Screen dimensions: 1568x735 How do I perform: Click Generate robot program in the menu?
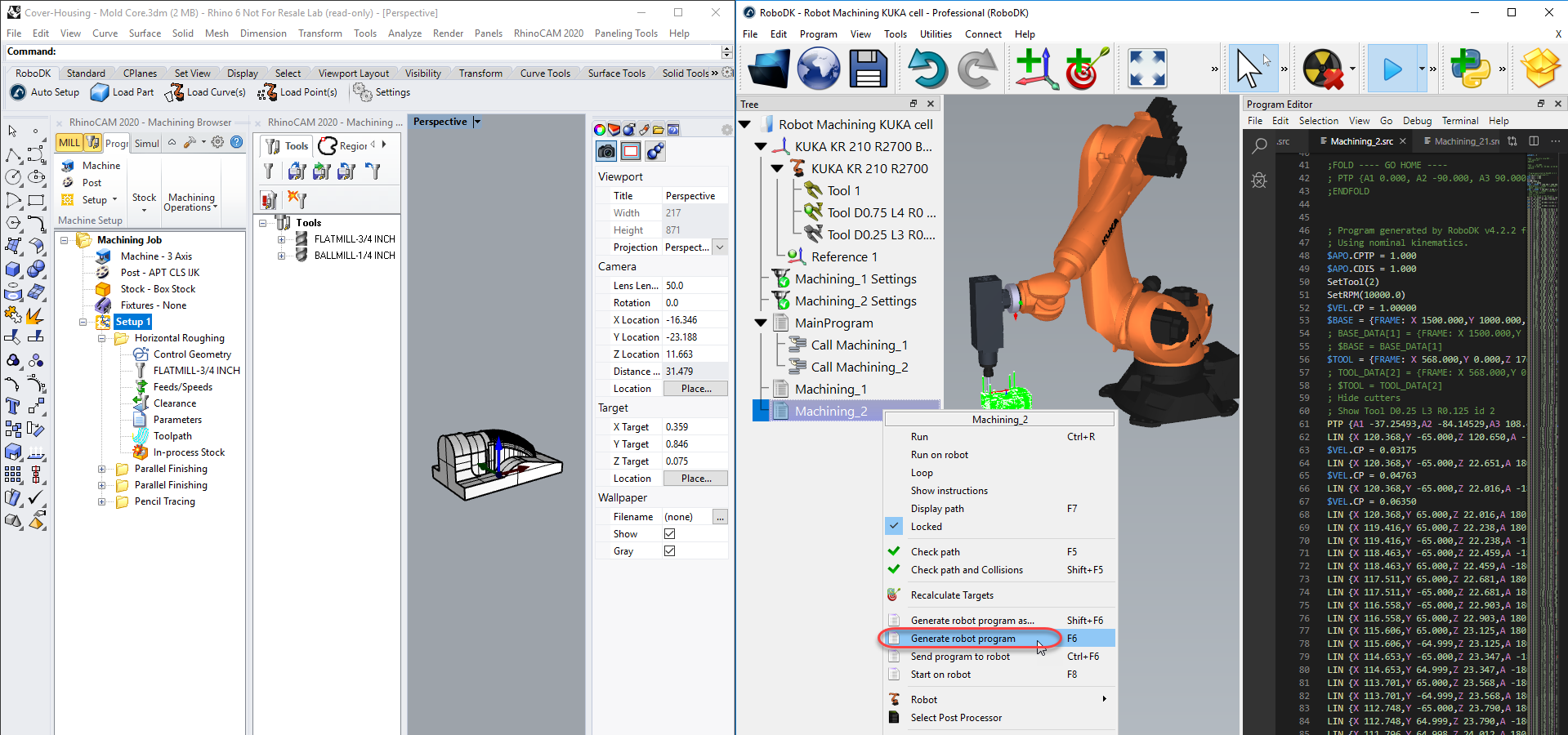tap(964, 638)
